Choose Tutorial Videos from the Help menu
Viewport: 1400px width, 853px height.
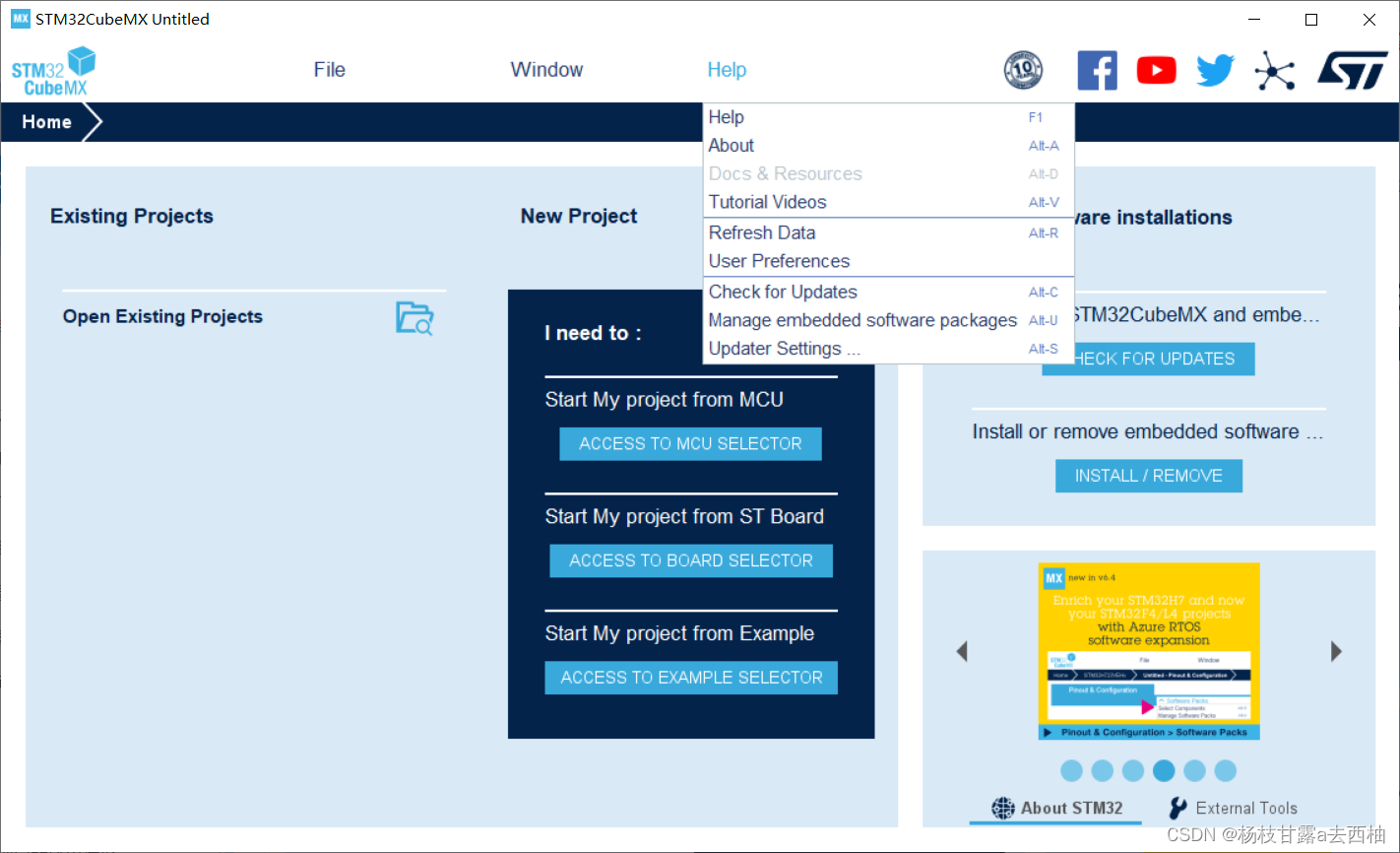tap(888, 202)
